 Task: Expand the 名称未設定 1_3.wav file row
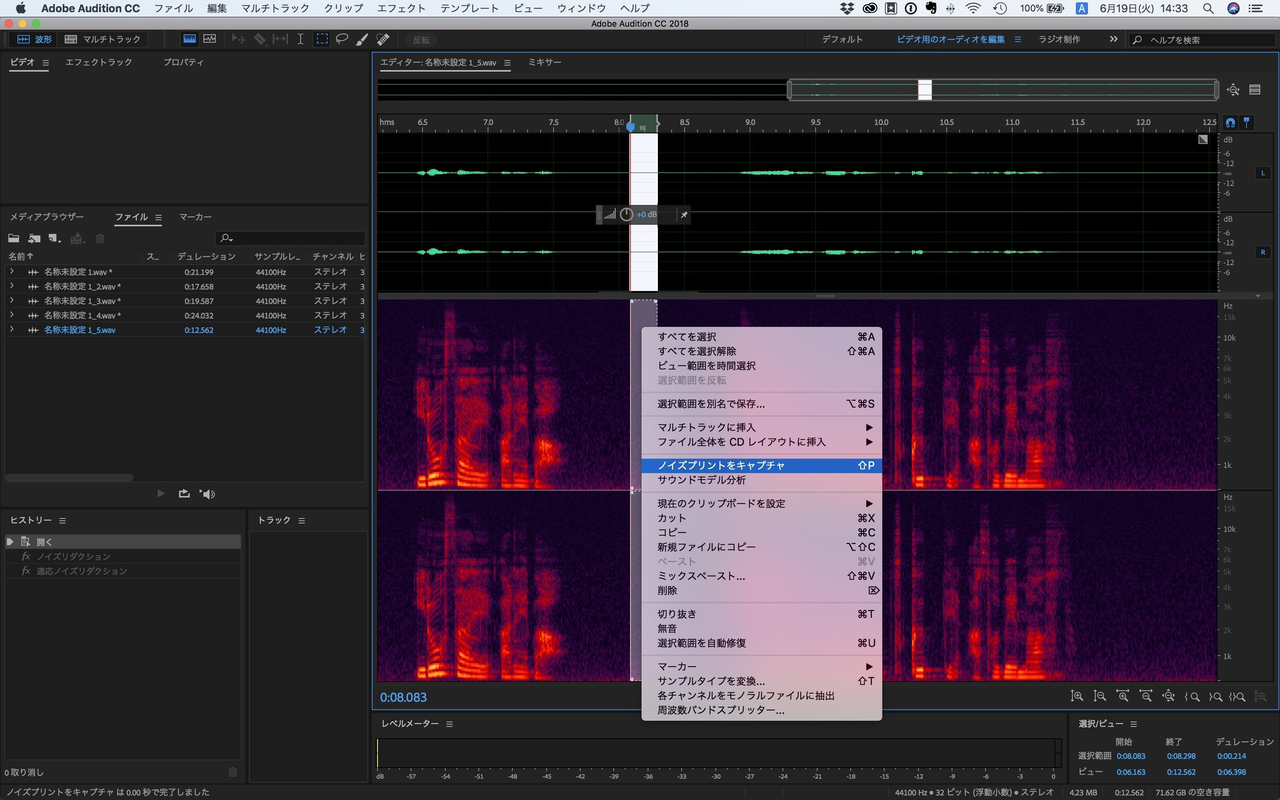(x=12, y=300)
